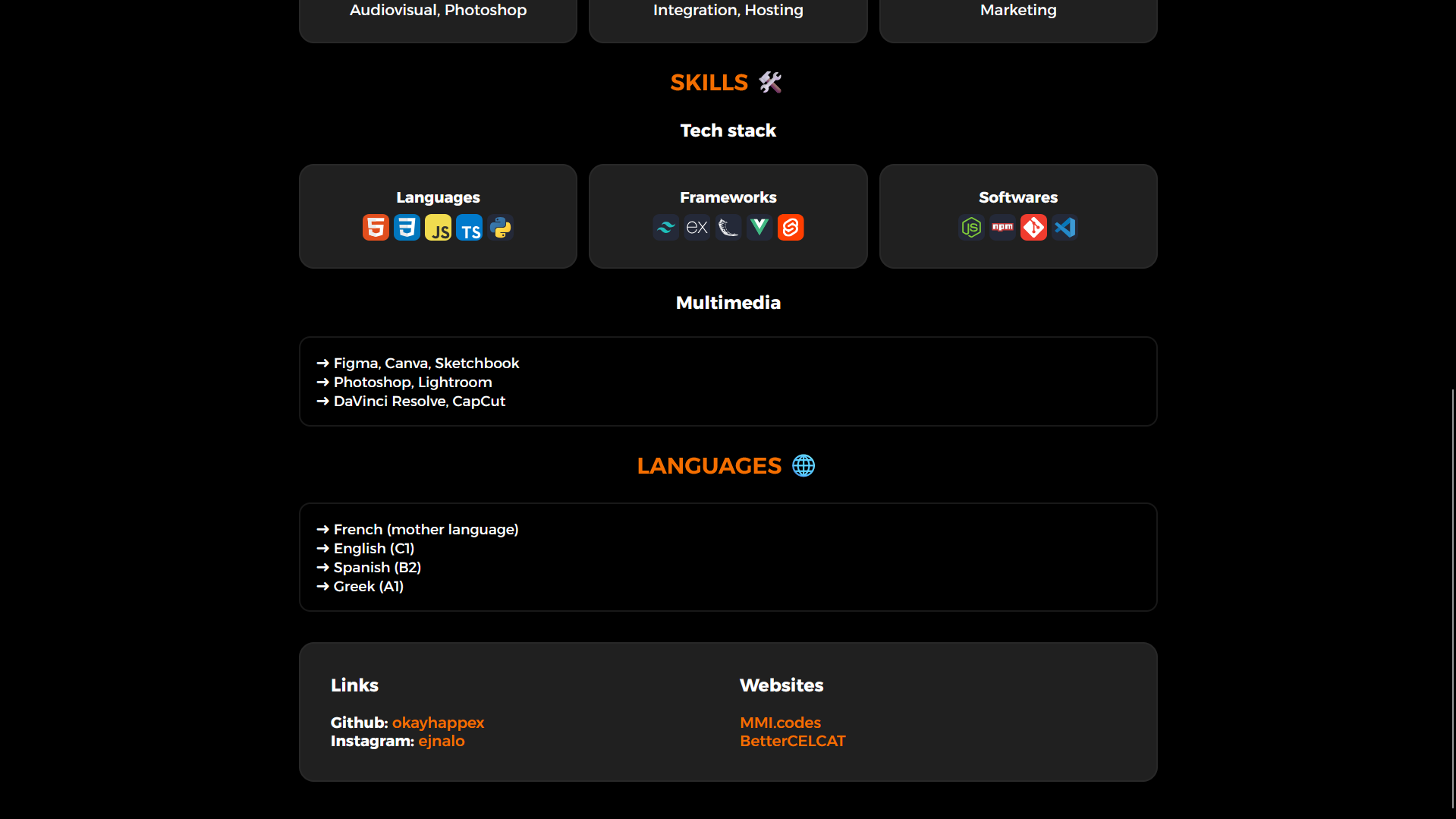Open the okayhappex Github link
Viewport: 1456px width, 819px height.
tap(438, 723)
